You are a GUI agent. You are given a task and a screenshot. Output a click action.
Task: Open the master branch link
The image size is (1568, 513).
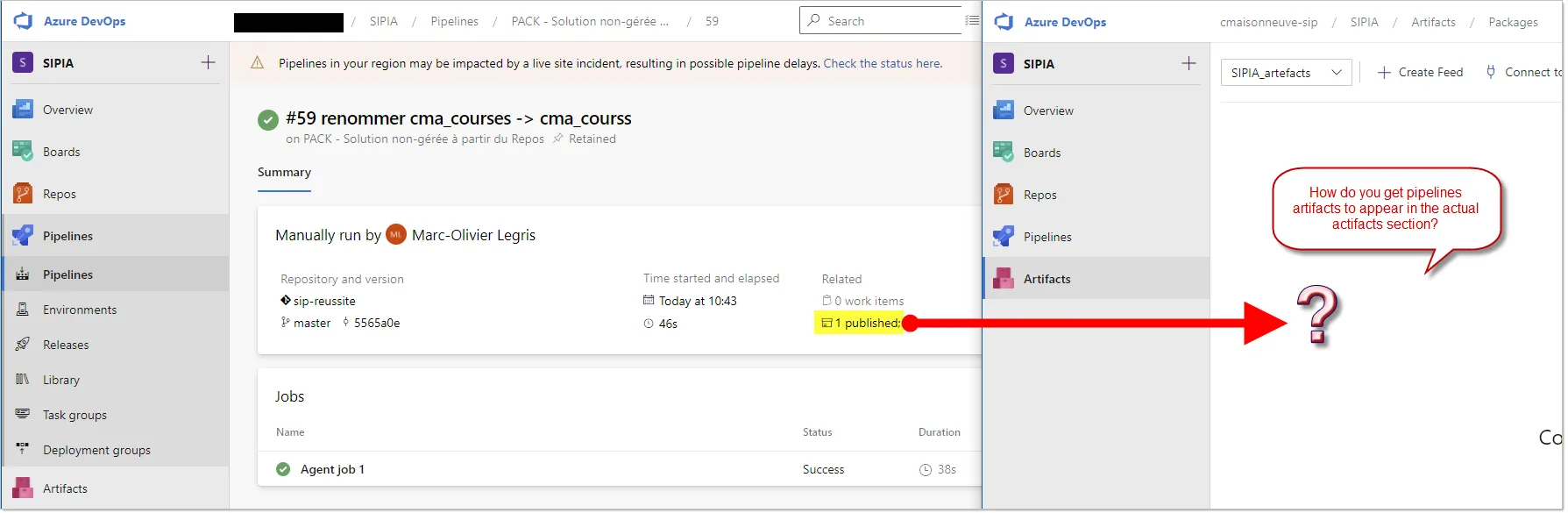pos(306,323)
